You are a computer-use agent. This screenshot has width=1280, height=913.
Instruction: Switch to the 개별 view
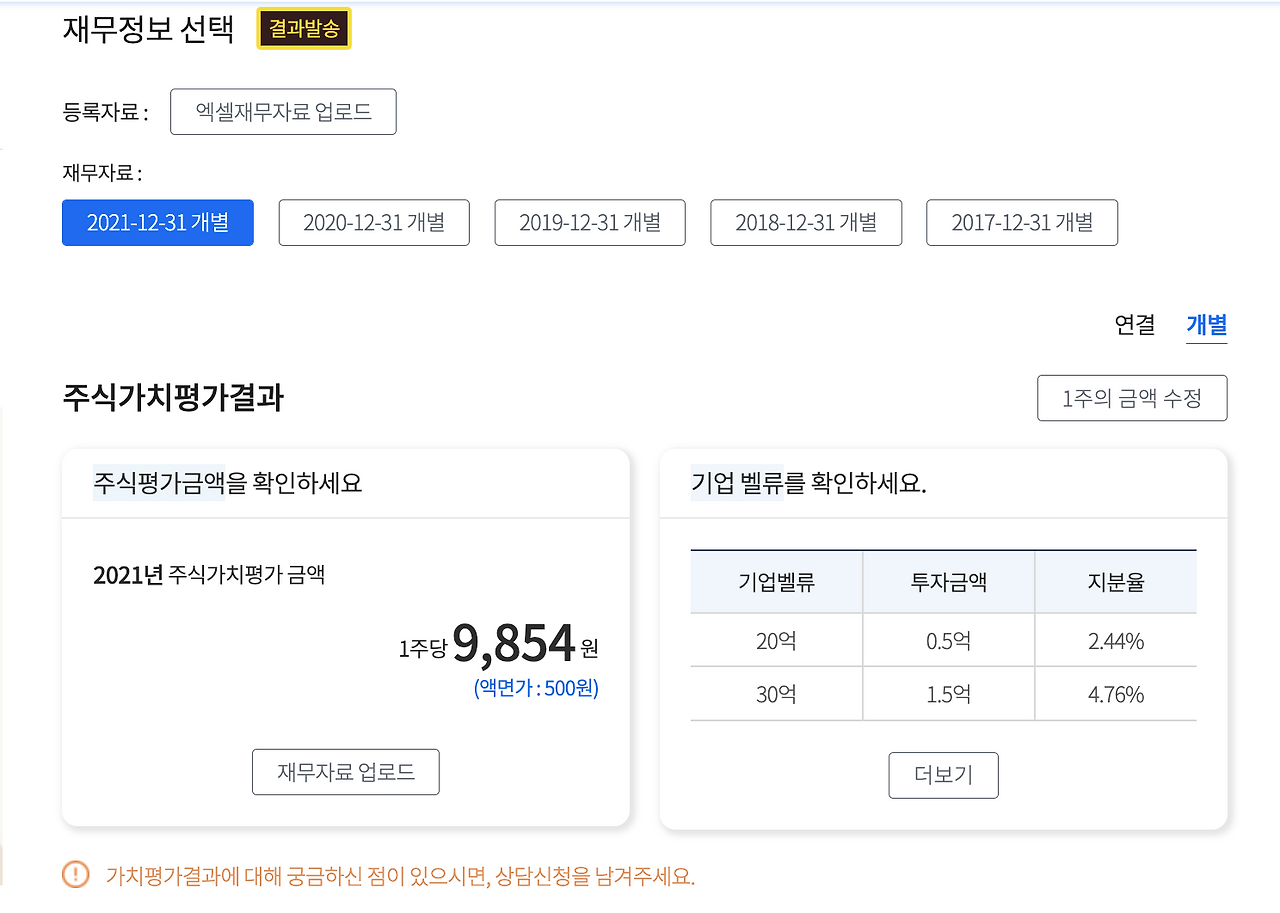pyautogui.click(x=1206, y=323)
